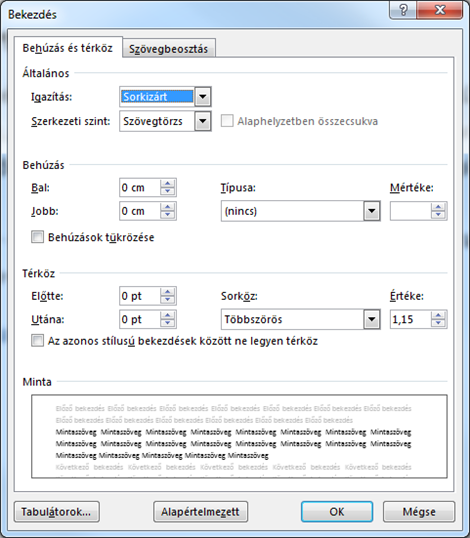The width and height of the screenshot is (470, 538).
Task: Click the Mértéke value field
Action: click(411, 211)
